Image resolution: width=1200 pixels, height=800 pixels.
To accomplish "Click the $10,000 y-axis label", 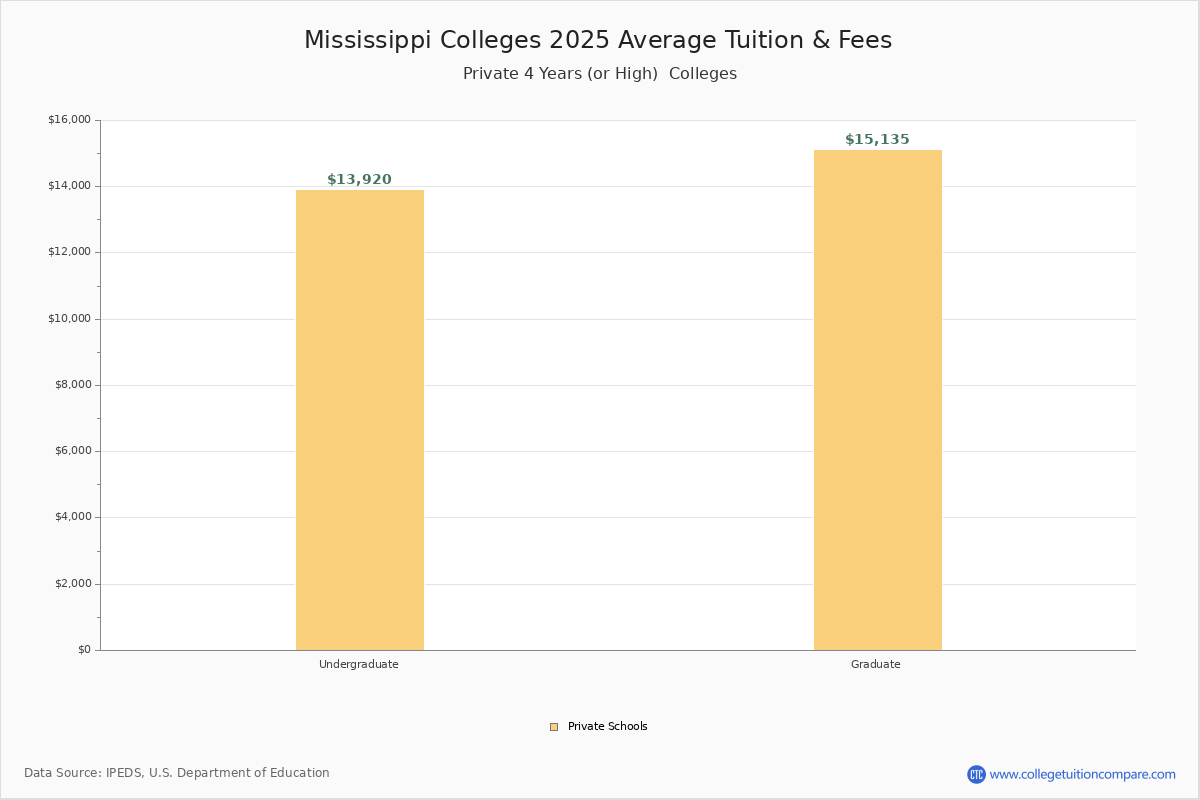I will [69, 319].
